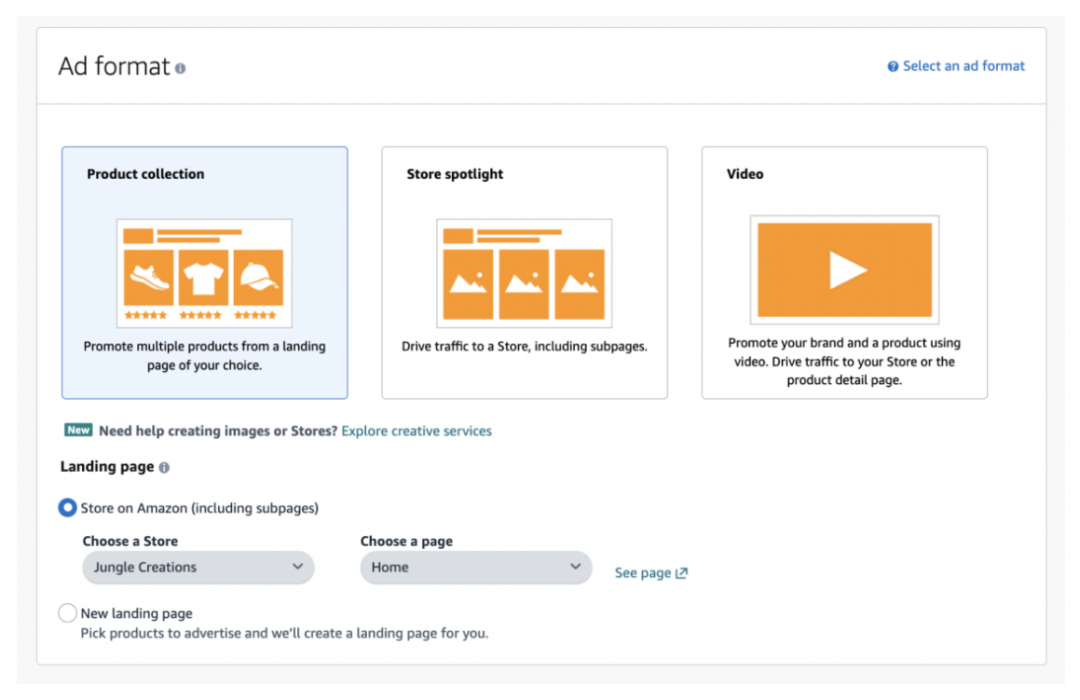Click the question mark help icon
This screenshot has width=1080, height=700.
[x=893, y=67]
